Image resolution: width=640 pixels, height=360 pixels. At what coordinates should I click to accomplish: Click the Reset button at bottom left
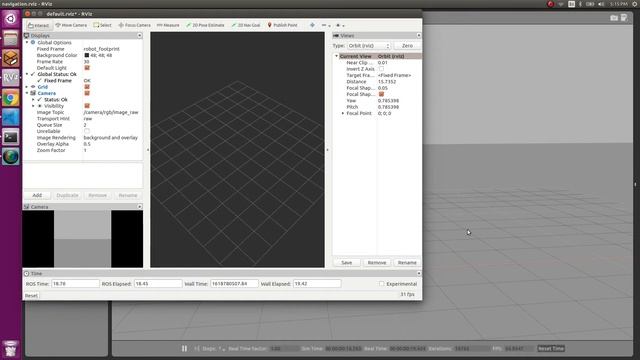pyautogui.click(x=31, y=296)
